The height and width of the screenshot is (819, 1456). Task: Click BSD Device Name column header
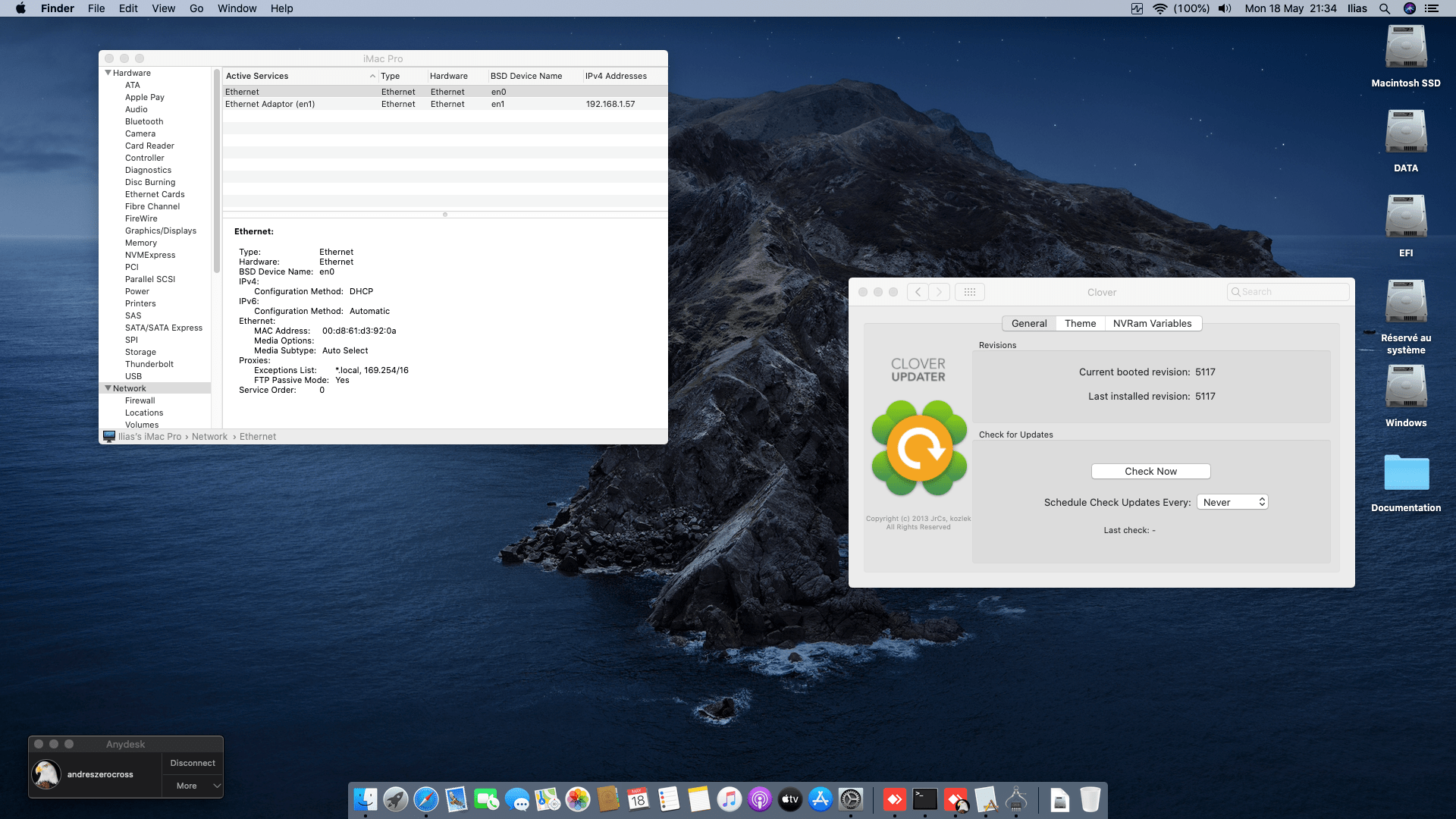[535, 76]
